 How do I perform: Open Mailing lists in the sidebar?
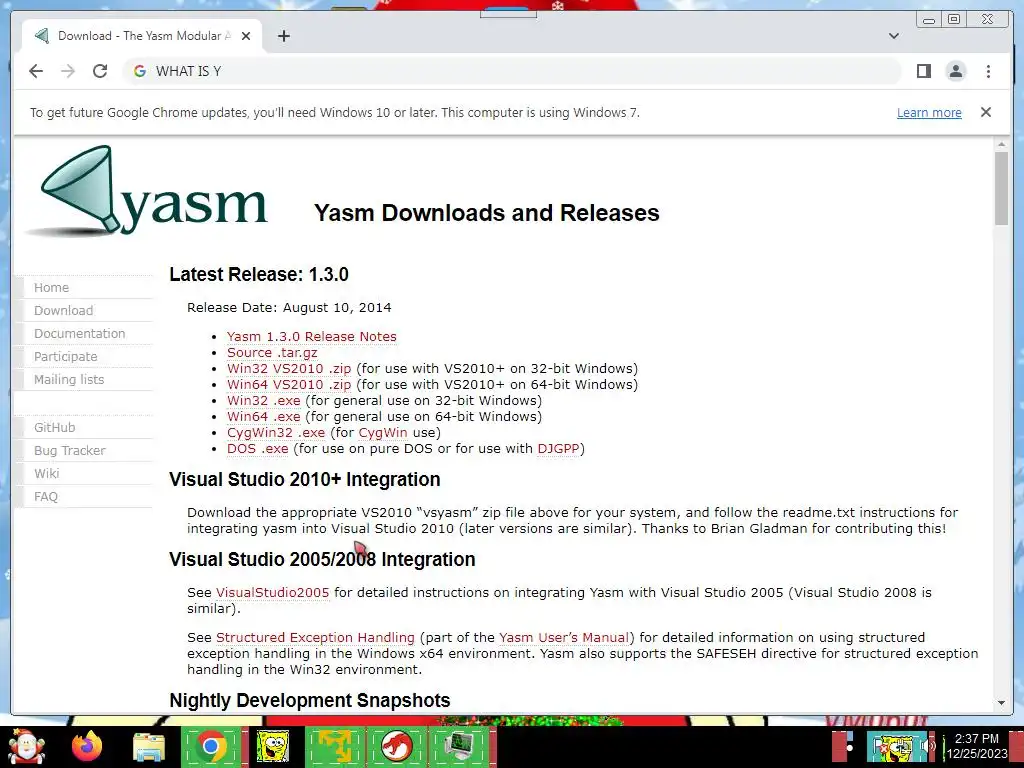tap(69, 379)
